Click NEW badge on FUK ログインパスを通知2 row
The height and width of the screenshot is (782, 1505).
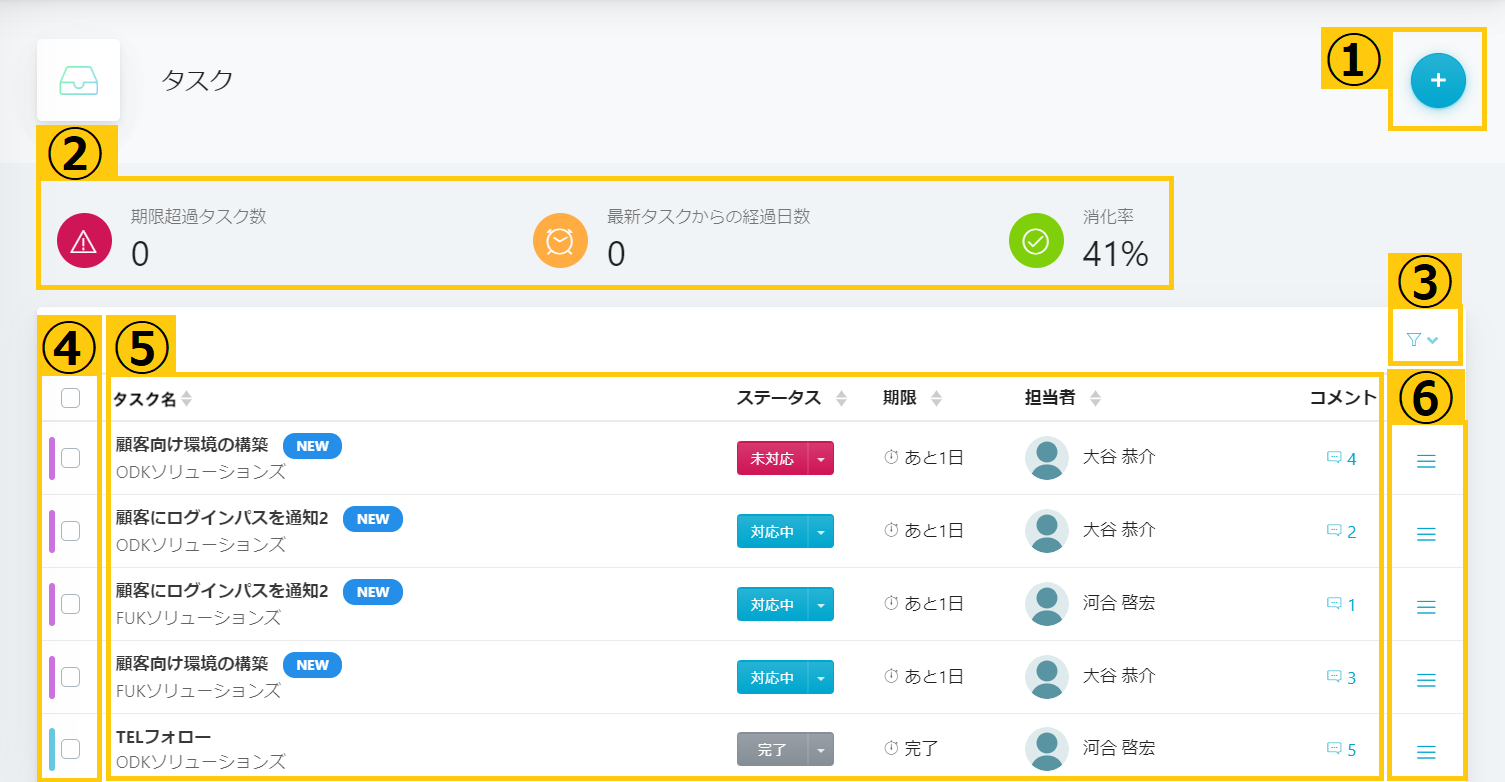(x=373, y=592)
